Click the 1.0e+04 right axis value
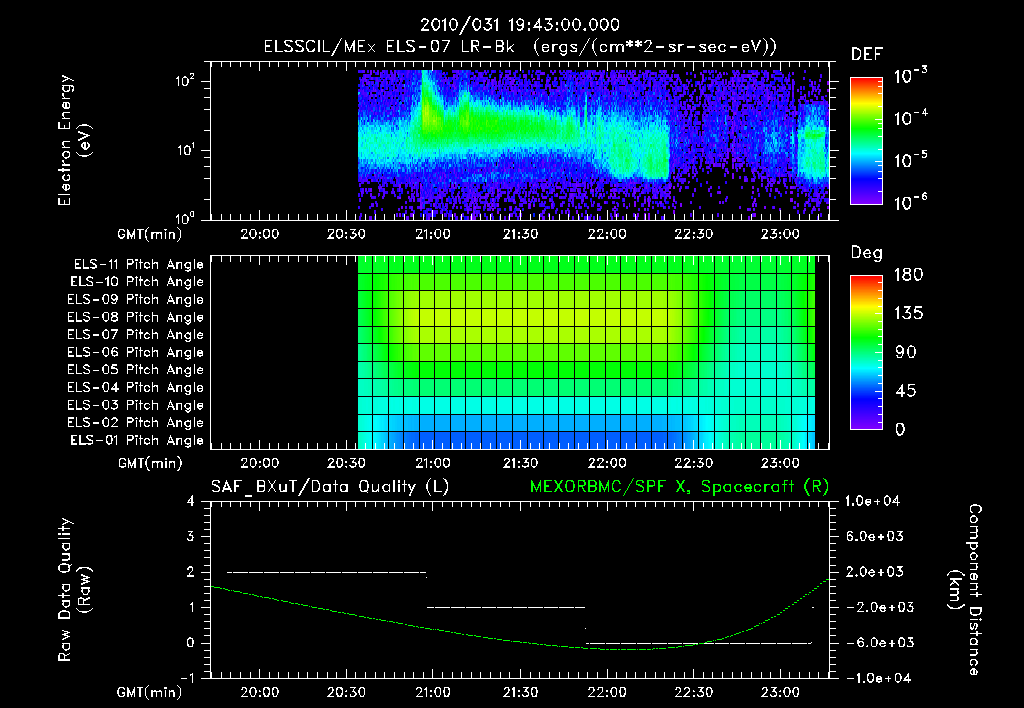 (872, 501)
